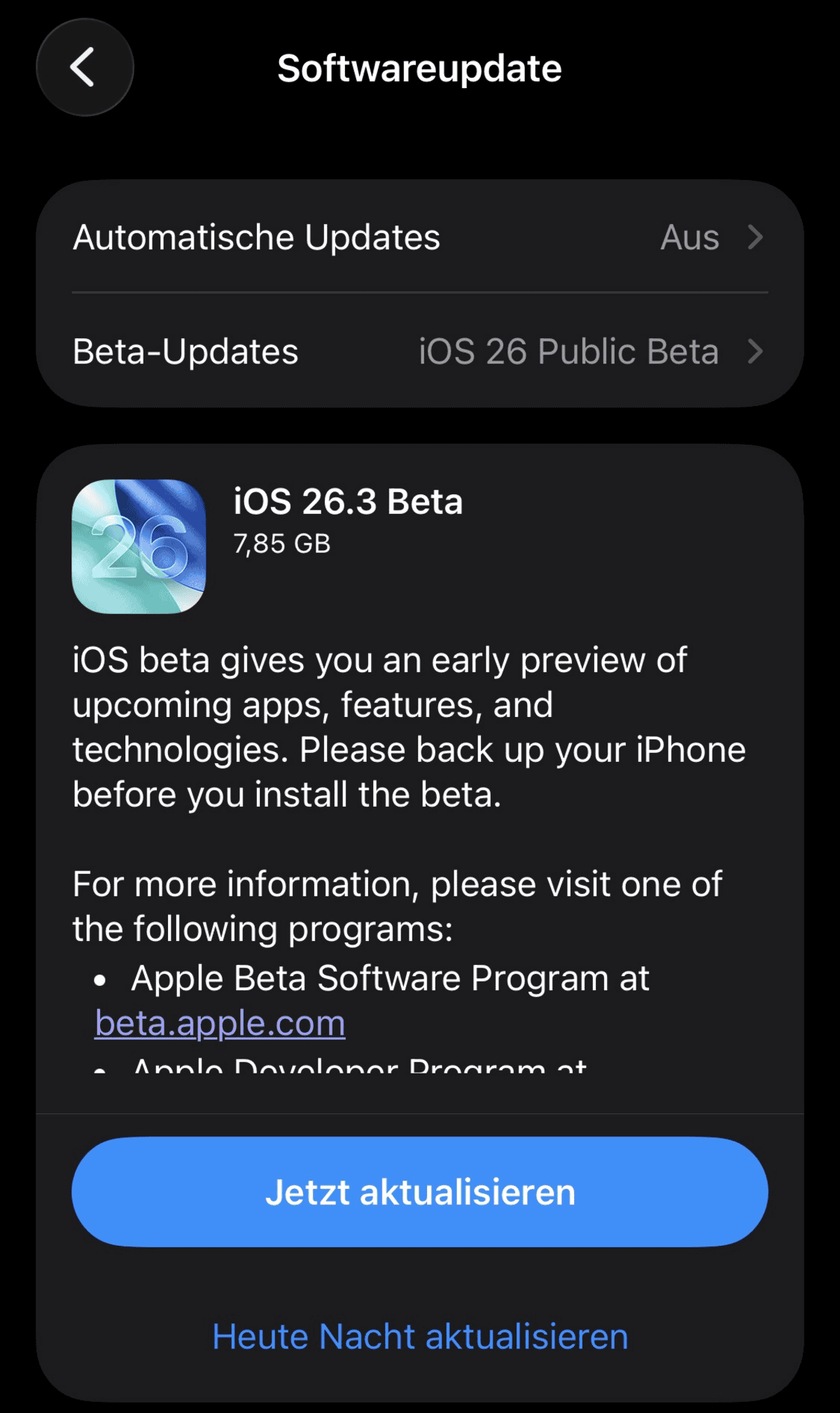Tap the bullet before Apple Beta Software Program
The height and width of the screenshot is (1413, 840).
pos(100,980)
